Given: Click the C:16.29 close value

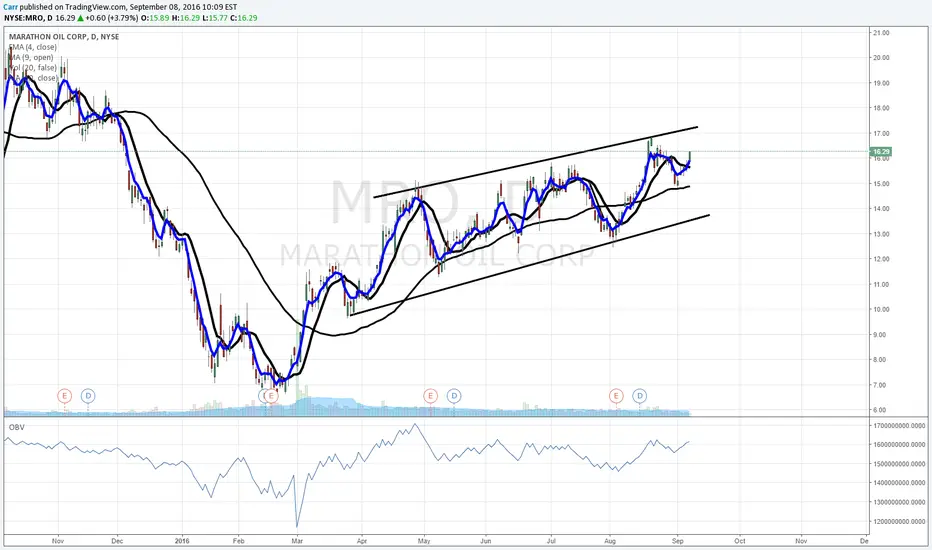Looking at the screenshot, I should 244,18.
